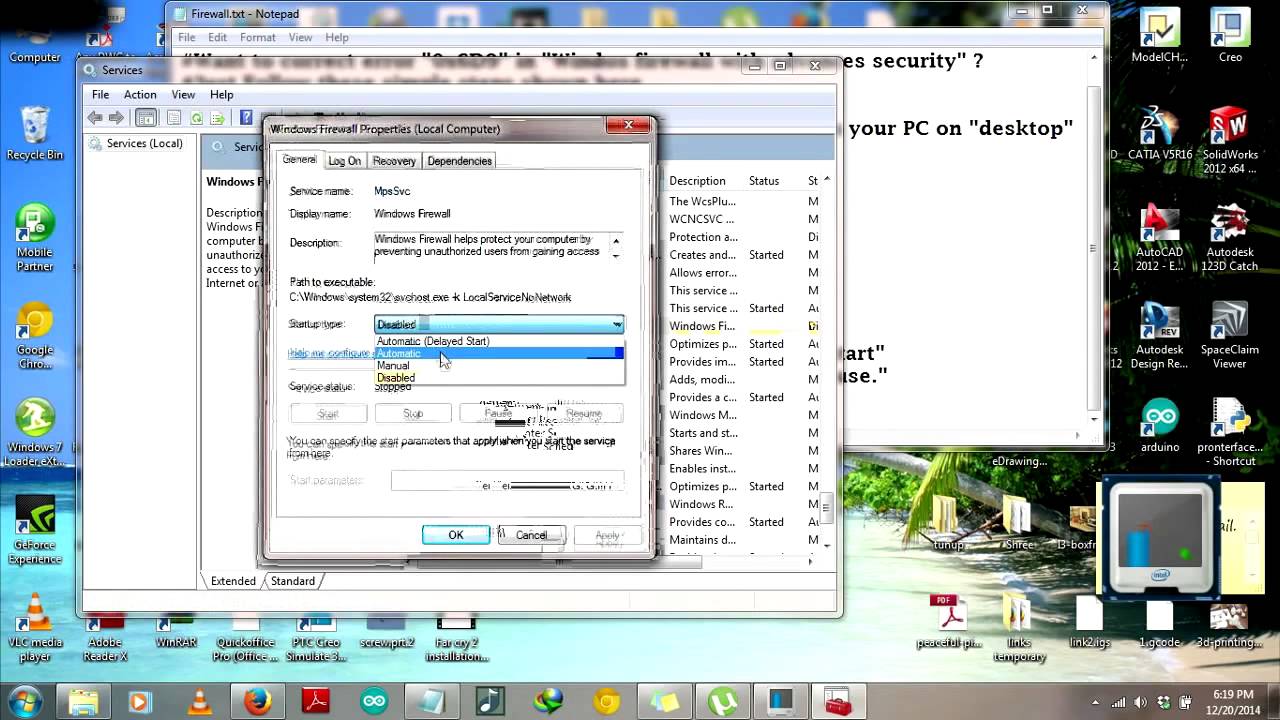Switch to Standard tab in Services
1280x720 pixels.
[292, 581]
